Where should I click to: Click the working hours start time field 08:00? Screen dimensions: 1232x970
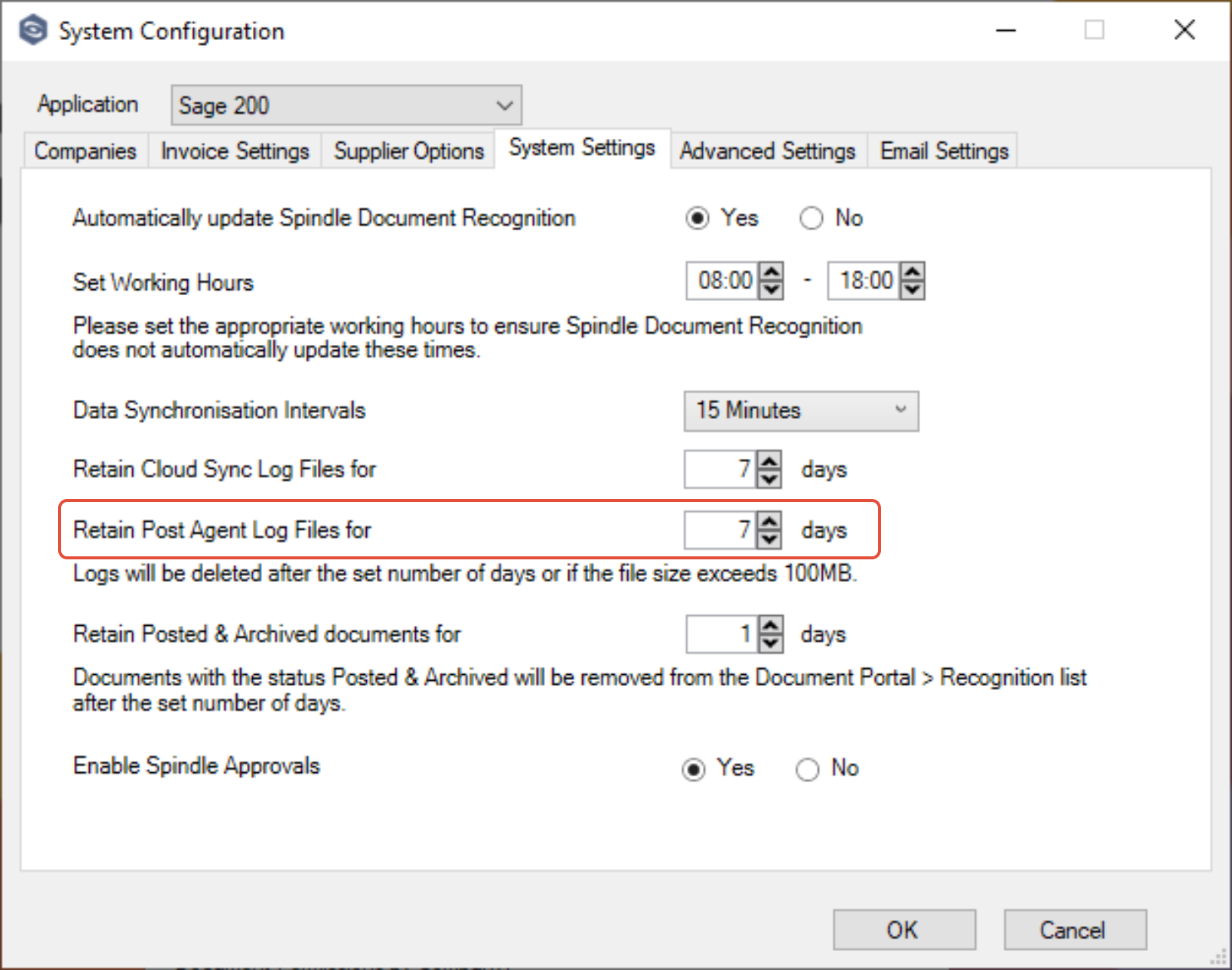[722, 281]
